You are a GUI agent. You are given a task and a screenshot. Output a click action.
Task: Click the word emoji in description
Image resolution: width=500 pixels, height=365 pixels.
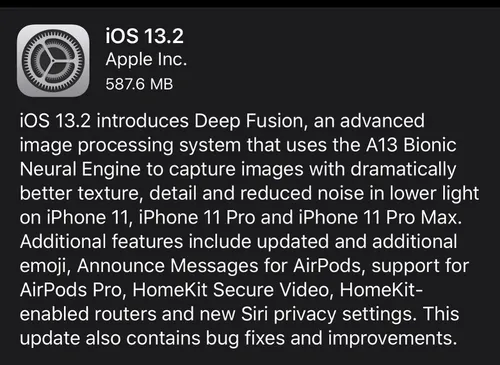click(44, 266)
